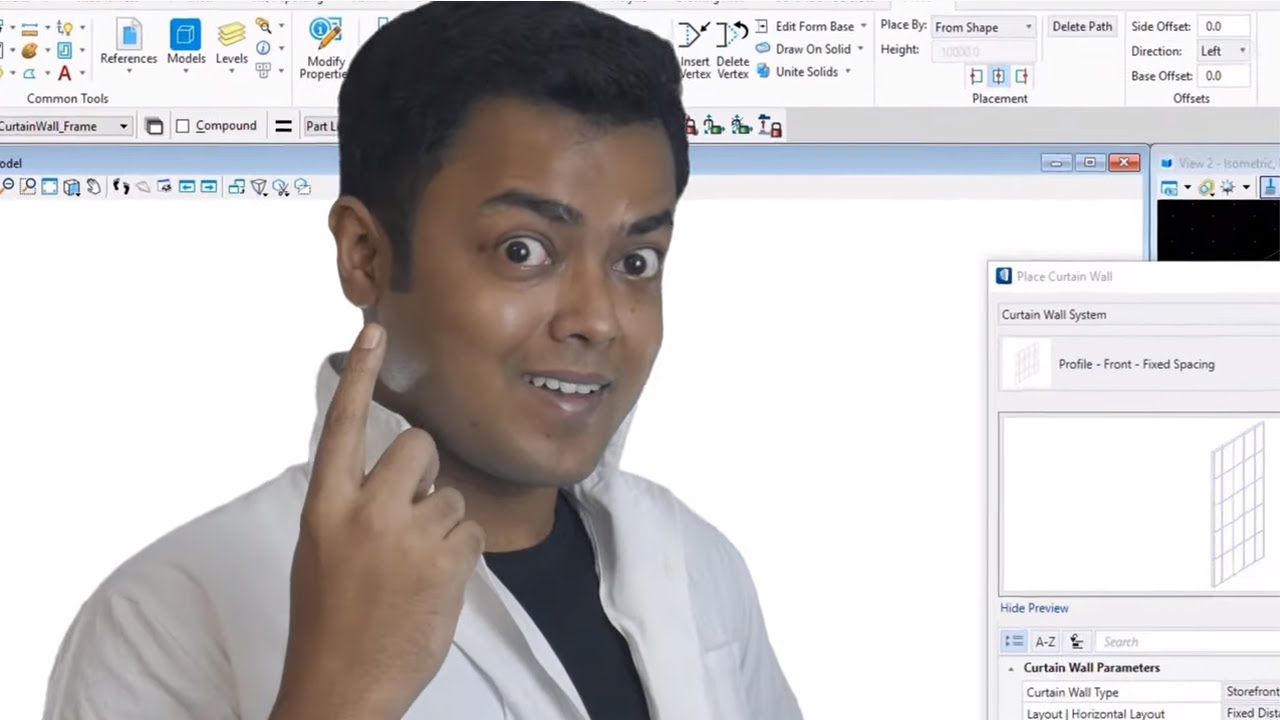This screenshot has width=1280, height=720.
Task: Select the Delete Vertex tool
Action: pos(733,48)
